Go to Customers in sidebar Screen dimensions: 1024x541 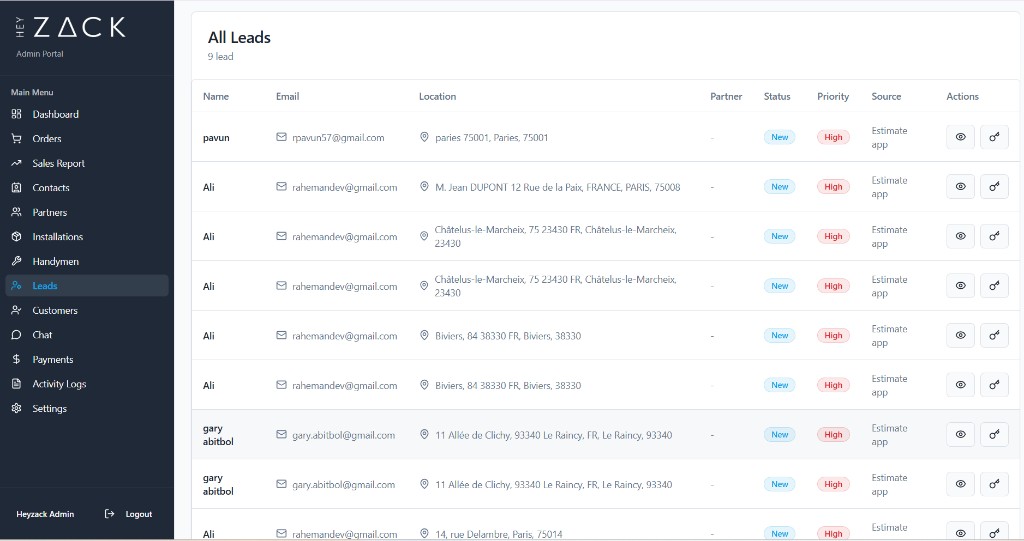pos(87,310)
